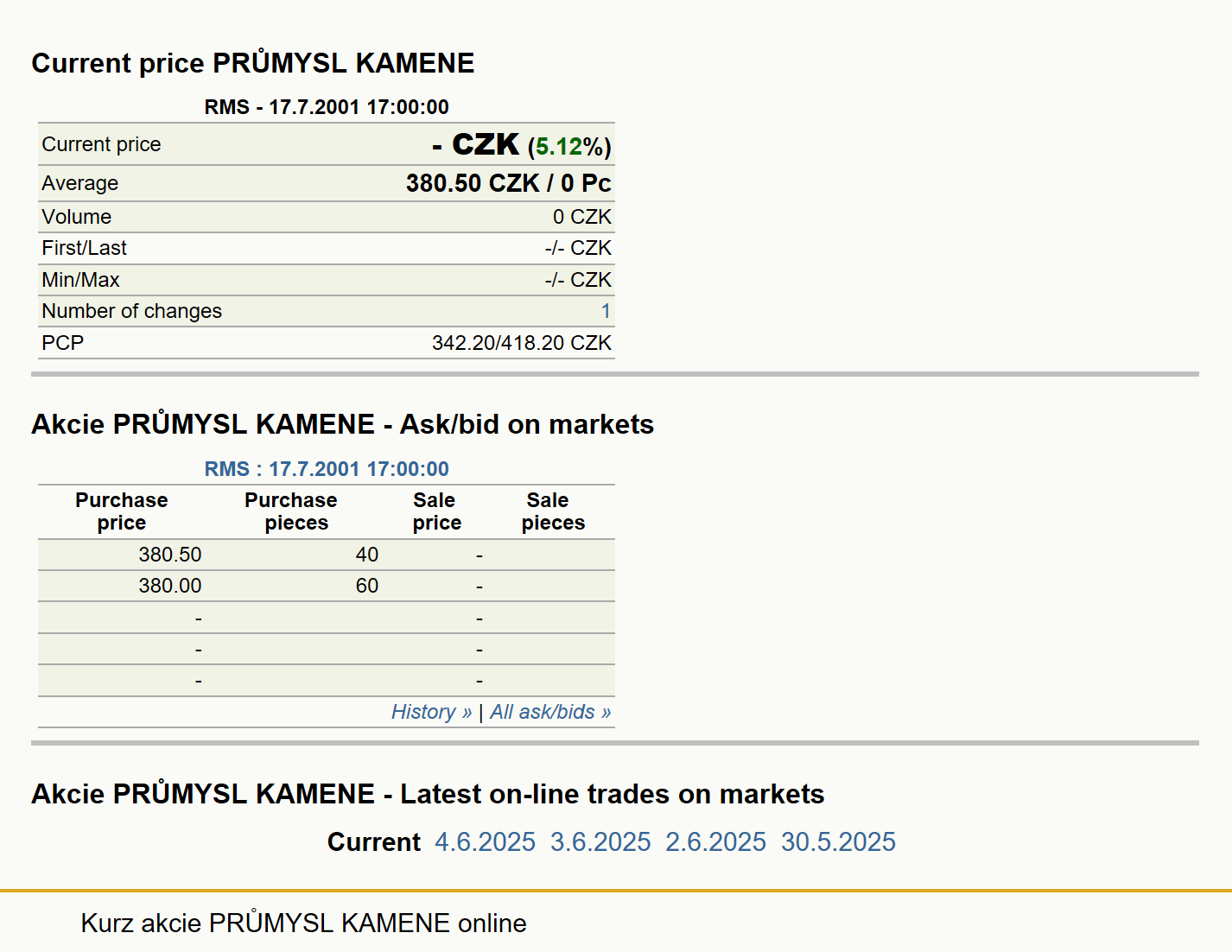
Task: Click the 380.50 purchase price cell
Action: (170, 555)
